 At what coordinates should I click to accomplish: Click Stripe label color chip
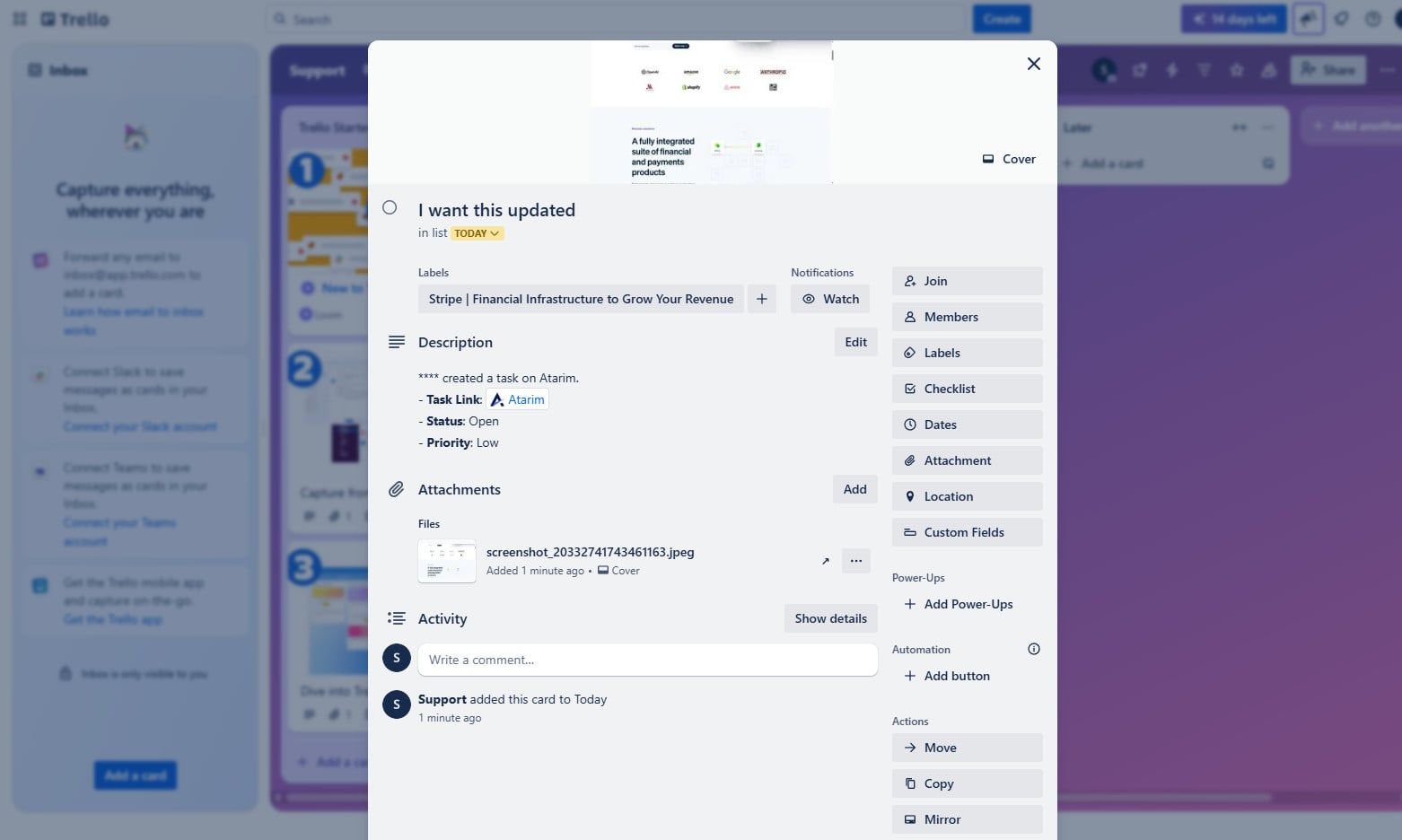tap(581, 299)
